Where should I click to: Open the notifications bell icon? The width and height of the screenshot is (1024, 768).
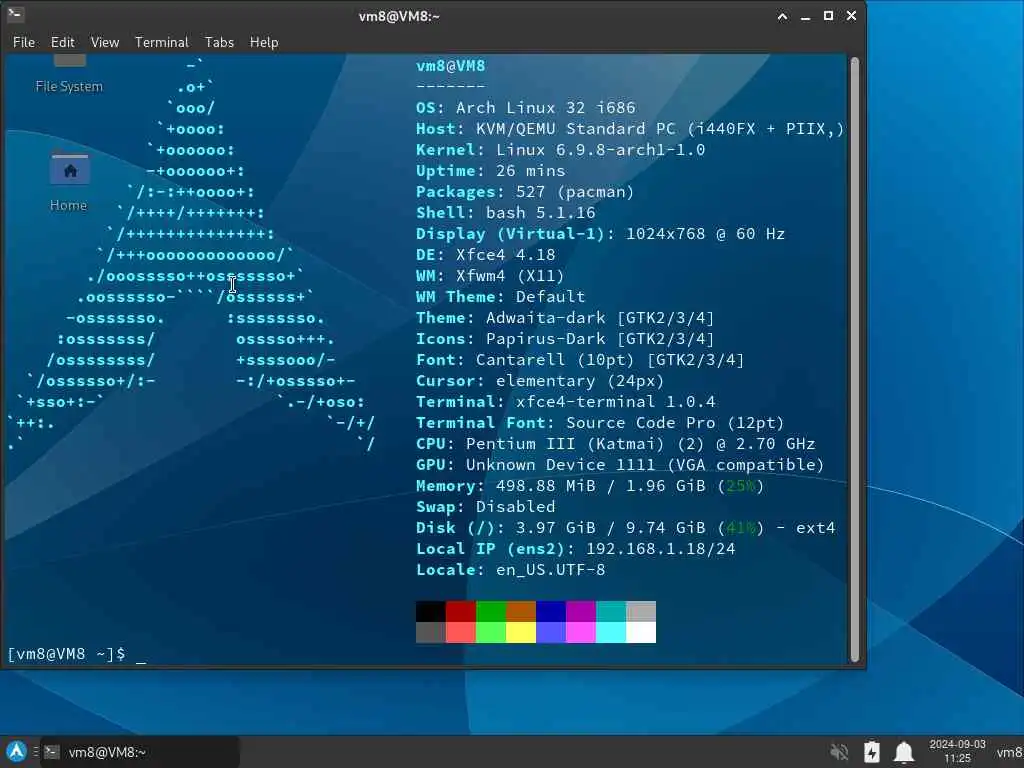tap(904, 752)
